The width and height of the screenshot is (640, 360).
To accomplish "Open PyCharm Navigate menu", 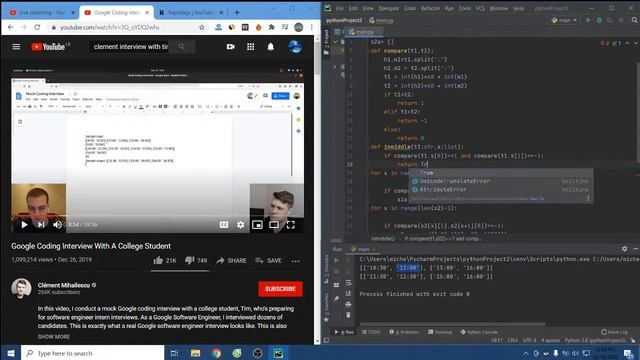I will pos(389,8).
